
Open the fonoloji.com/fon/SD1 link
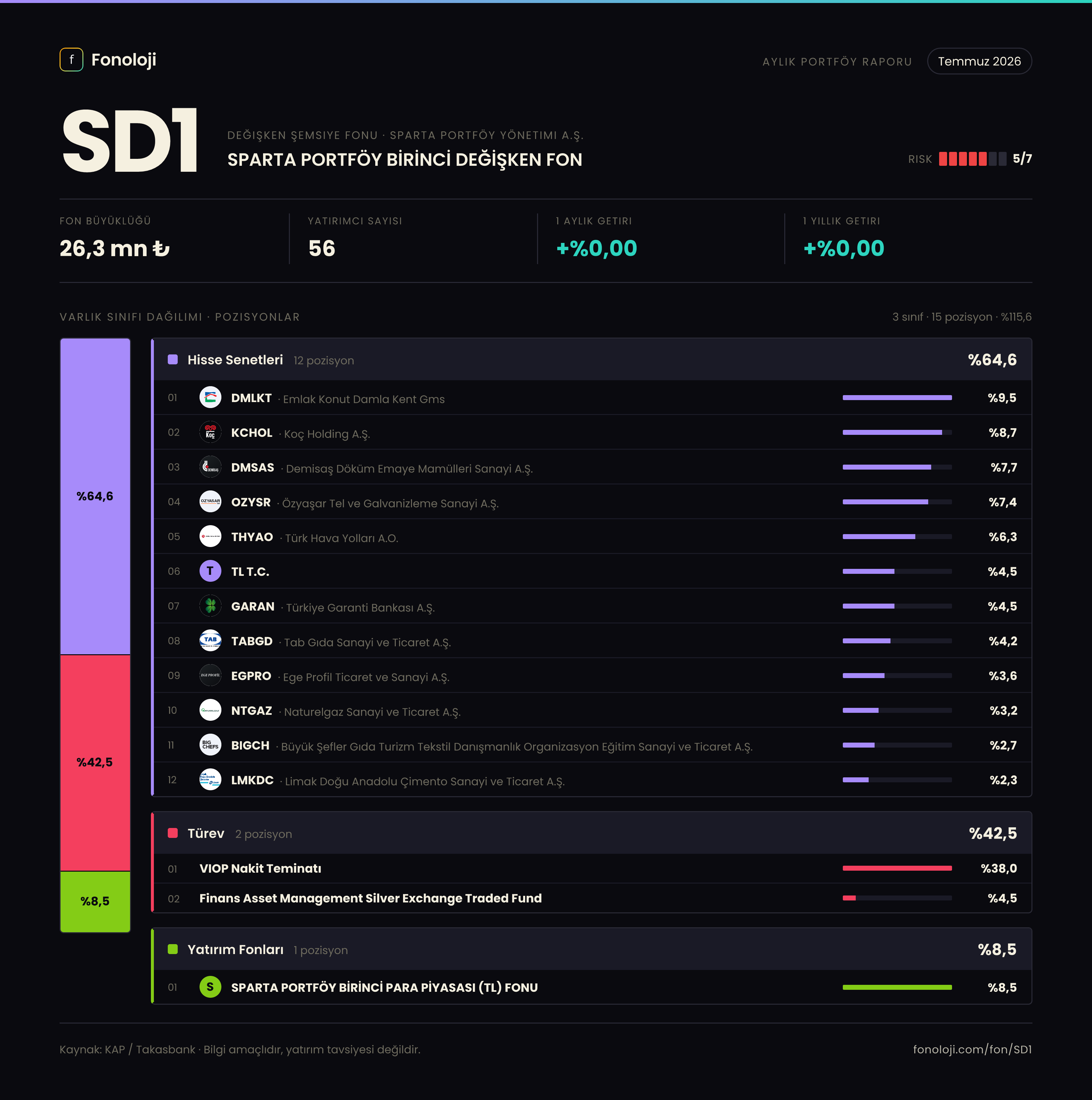click(x=972, y=1049)
